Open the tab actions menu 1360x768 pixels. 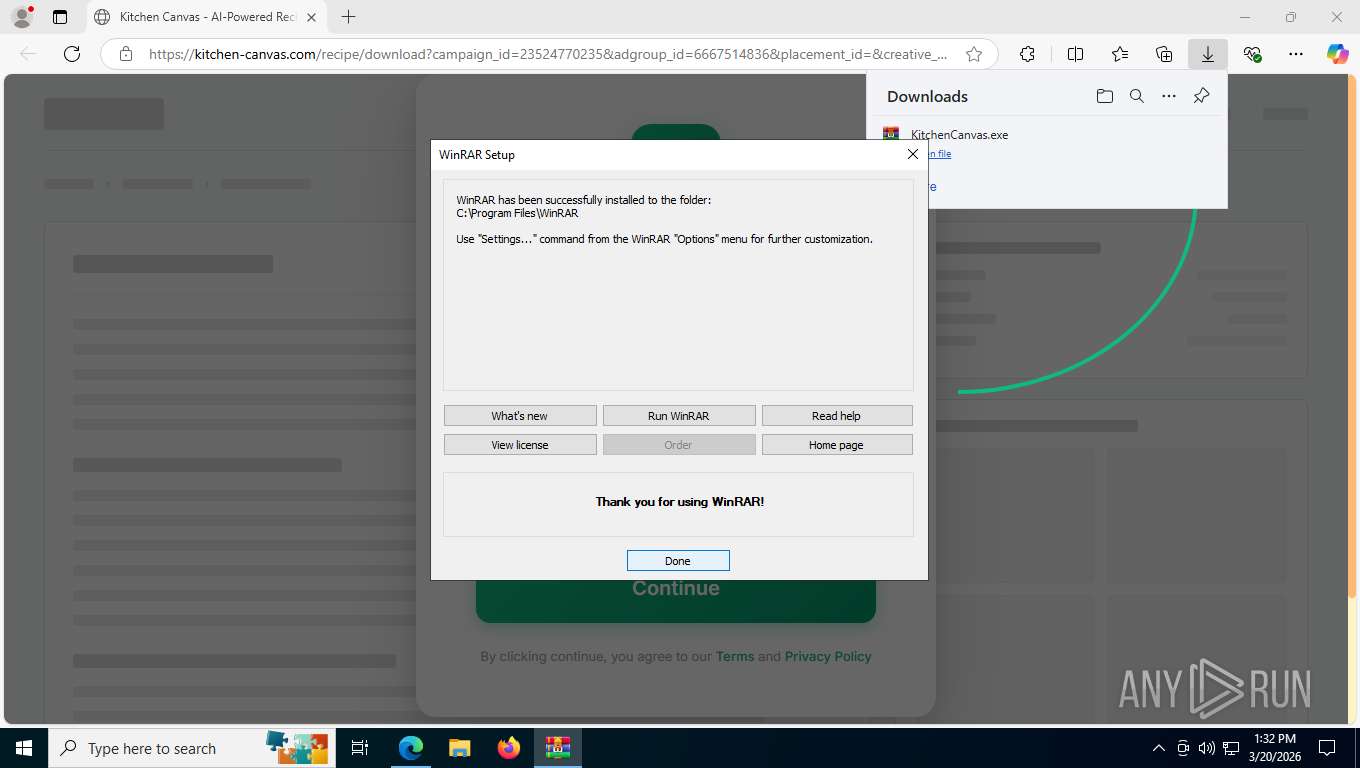point(60,17)
